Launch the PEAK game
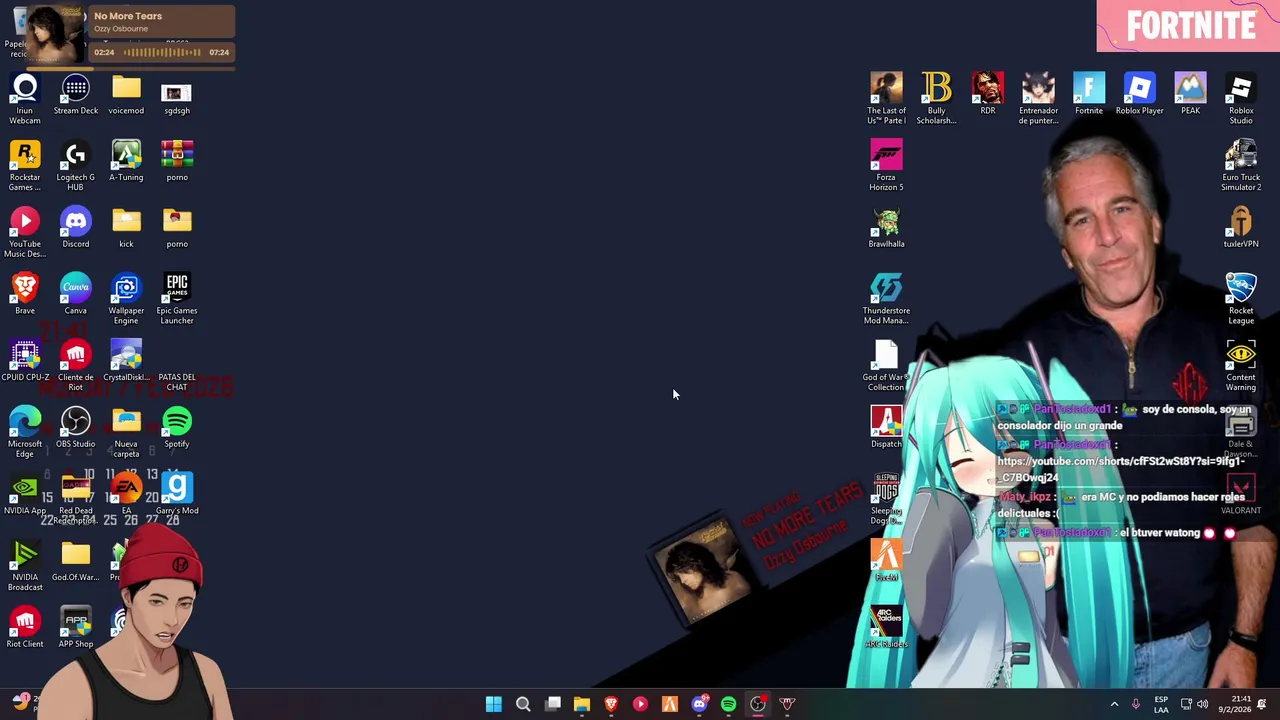The width and height of the screenshot is (1280, 720). tap(1190, 94)
